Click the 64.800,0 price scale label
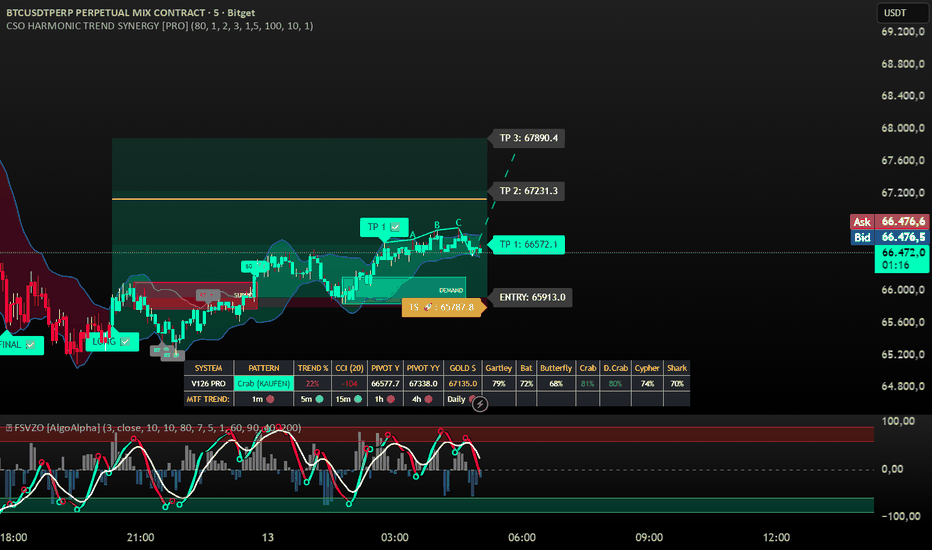The image size is (932, 550). [x=902, y=386]
